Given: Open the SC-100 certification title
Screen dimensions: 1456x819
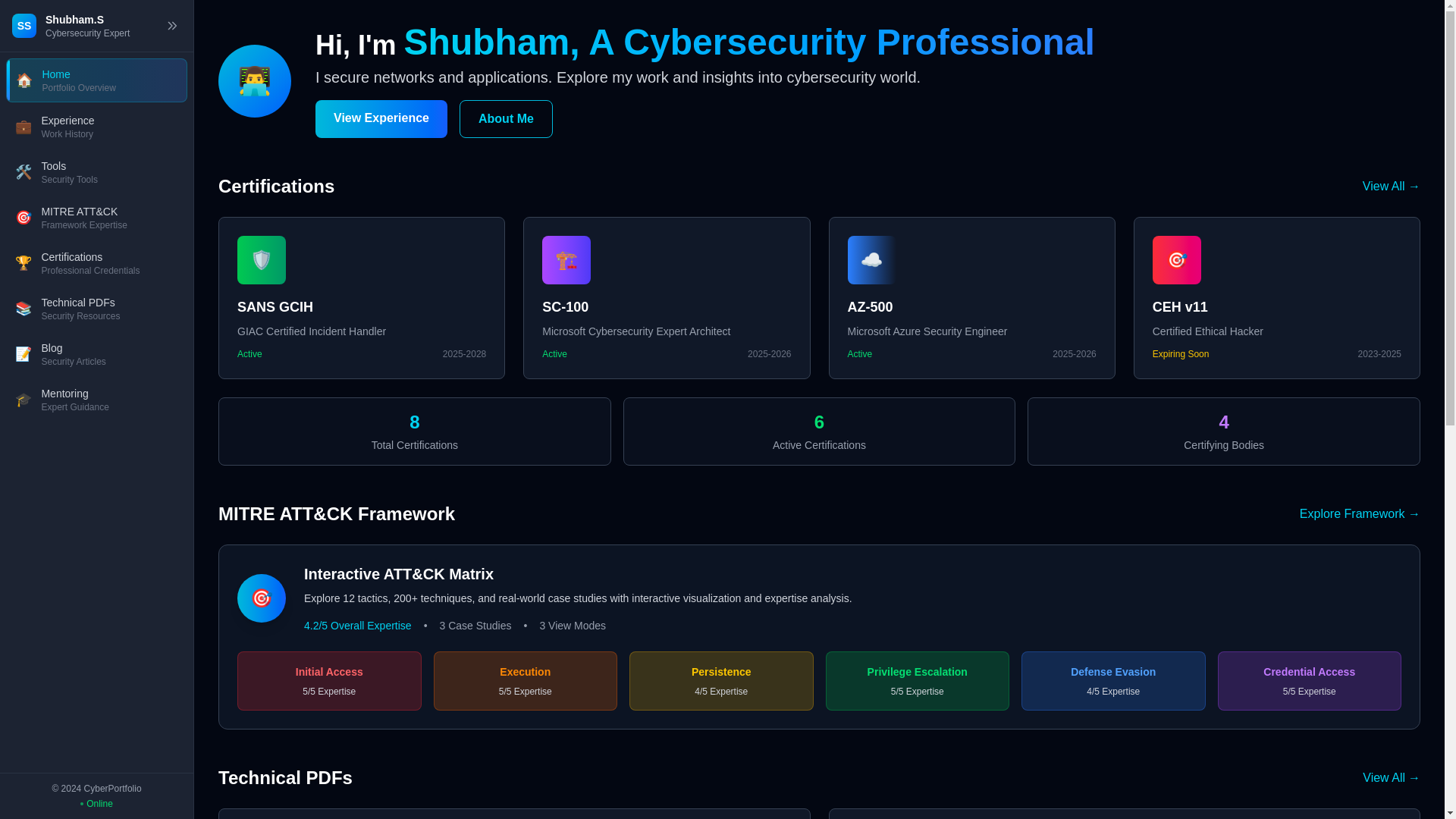Looking at the screenshot, I should tap(565, 307).
